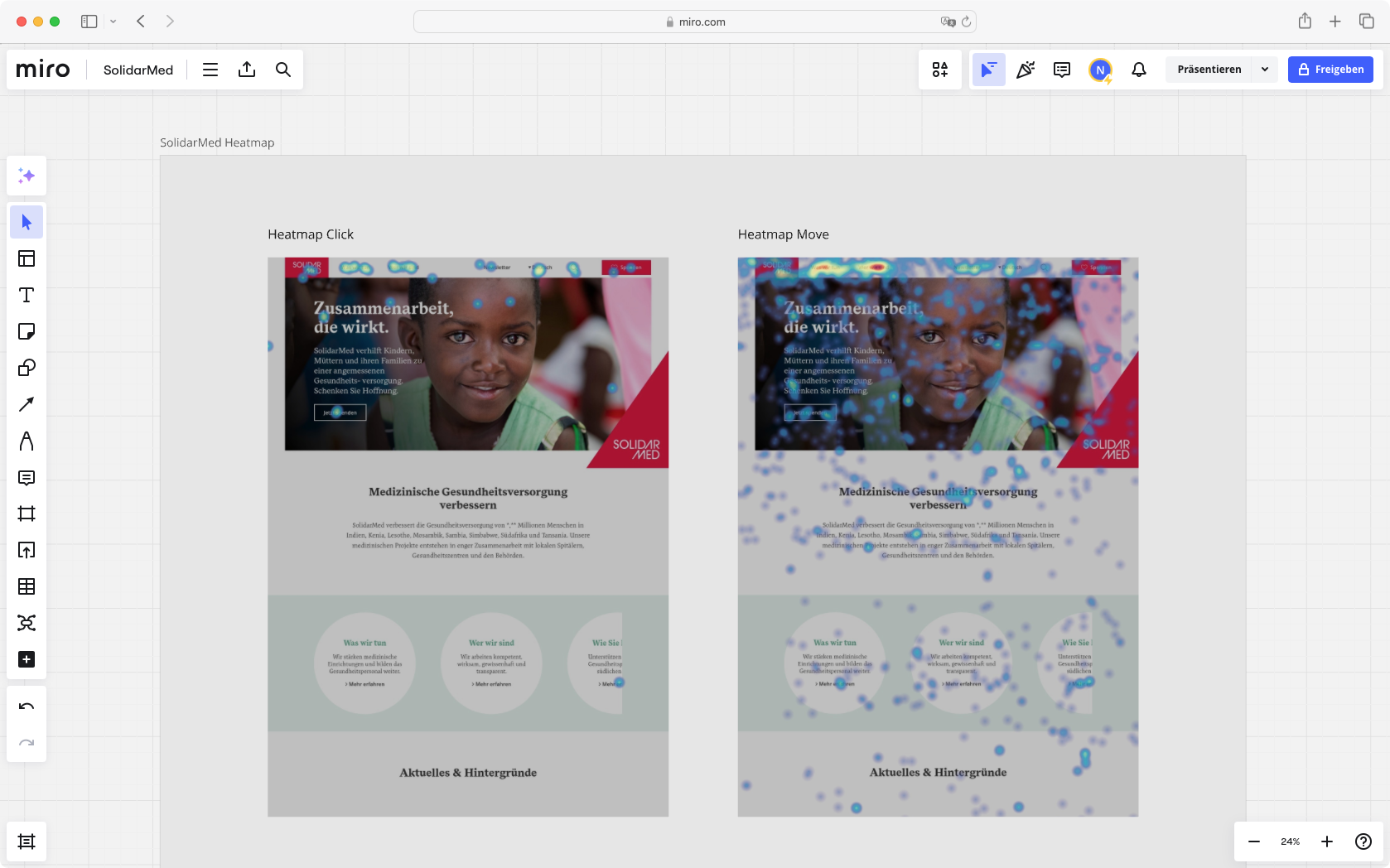Click the miro logo
The height and width of the screenshot is (868, 1390).
tap(43, 70)
